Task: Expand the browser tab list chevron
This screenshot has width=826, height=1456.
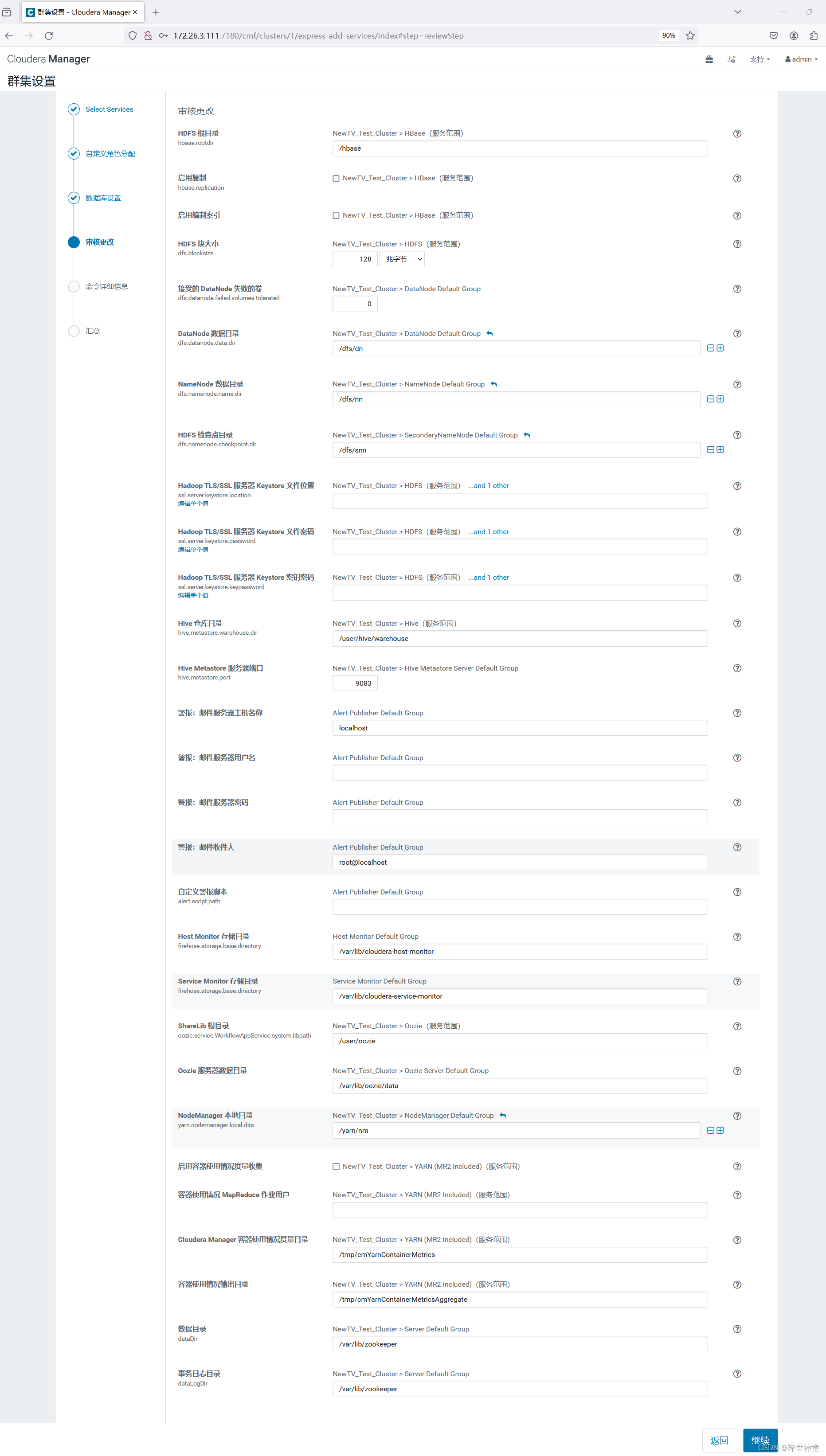Action: pyautogui.click(x=737, y=12)
